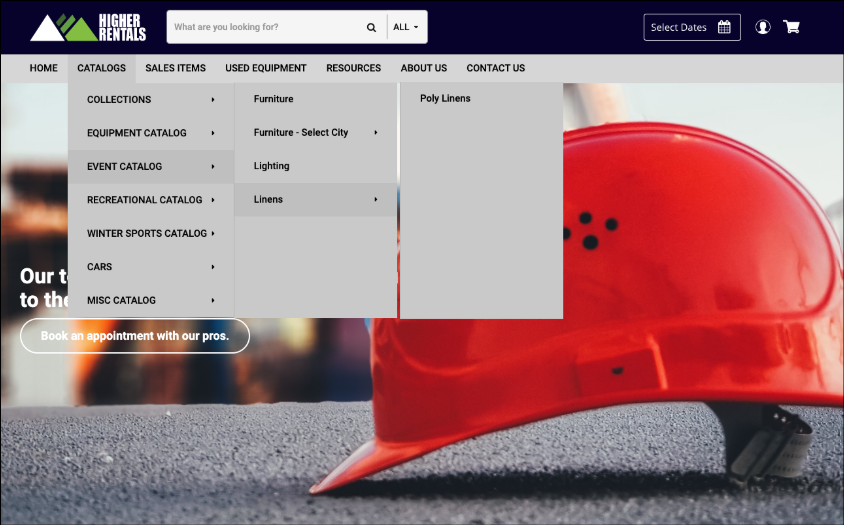Choose Lighting in the Event Catalog menu
844x525 pixels.
[272, 166]
